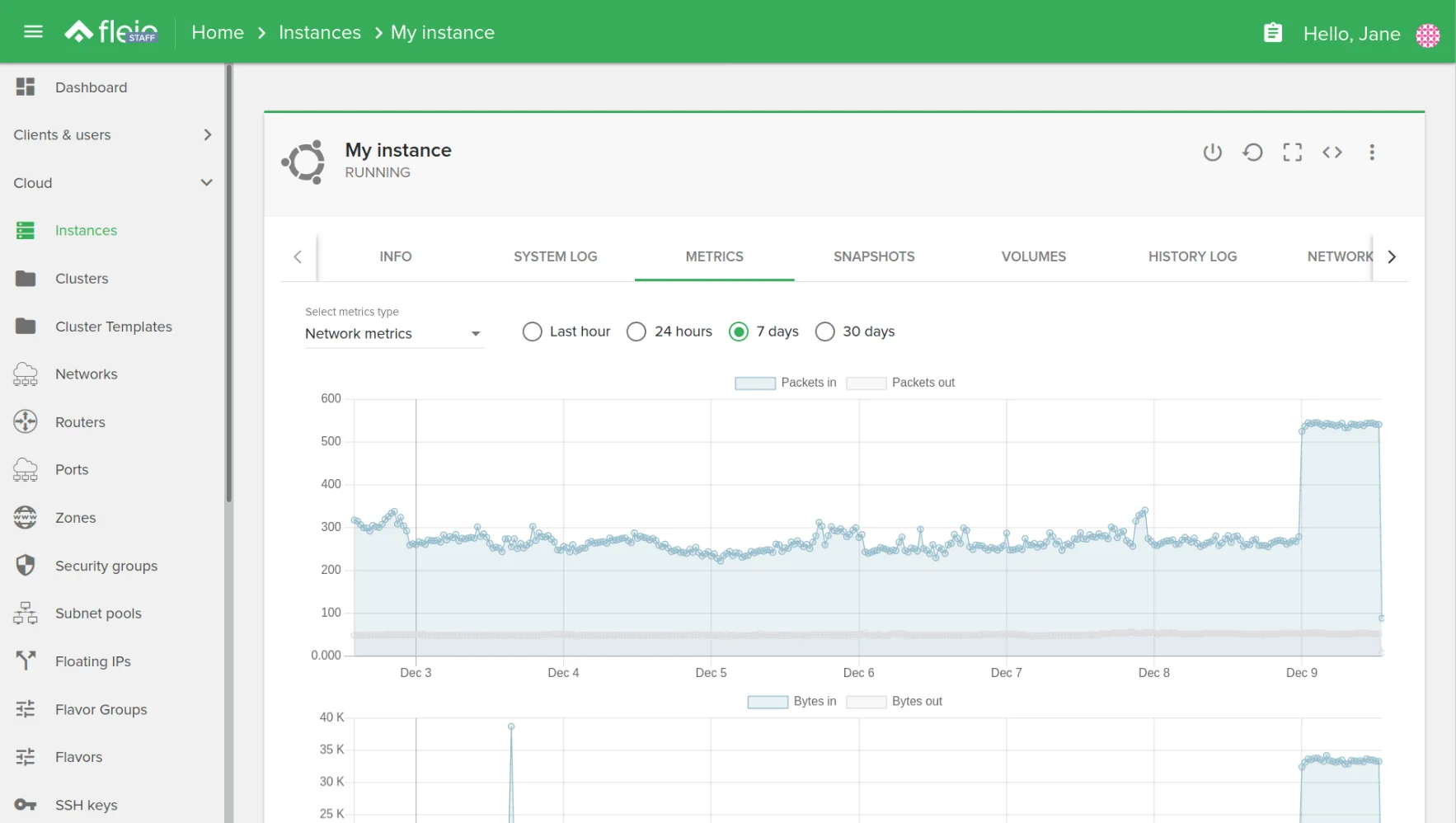Go to Instances in the breadcrumb
This screenshot has height=823, width=1456.
(319, 33)
